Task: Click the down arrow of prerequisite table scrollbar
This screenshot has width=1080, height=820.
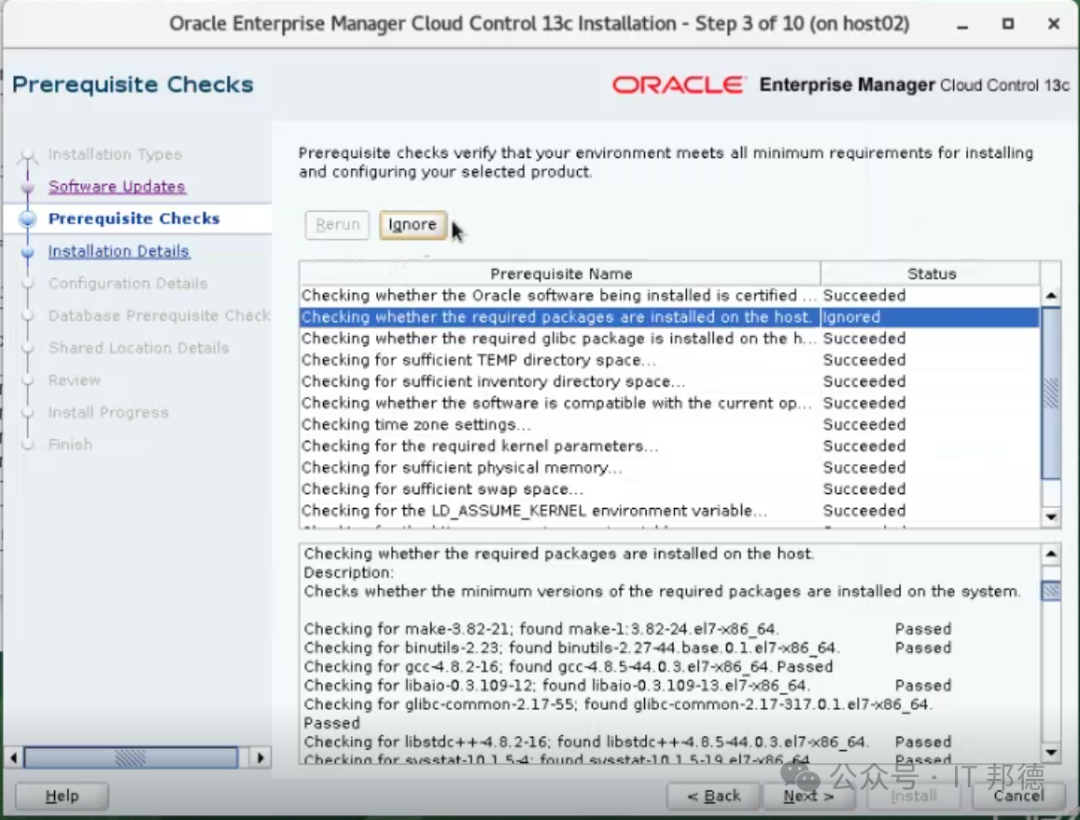Action: [x=1051, y=517]
